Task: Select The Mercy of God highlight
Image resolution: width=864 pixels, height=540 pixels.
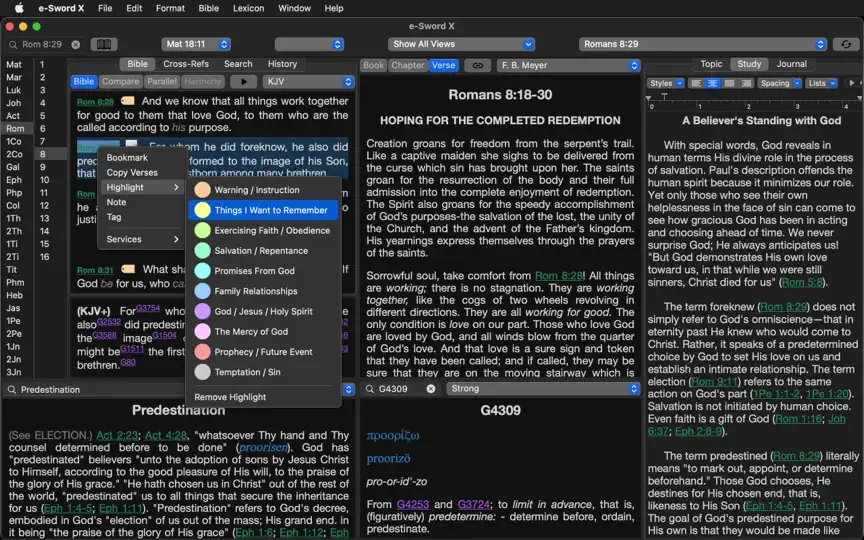Action: (263, 332)
